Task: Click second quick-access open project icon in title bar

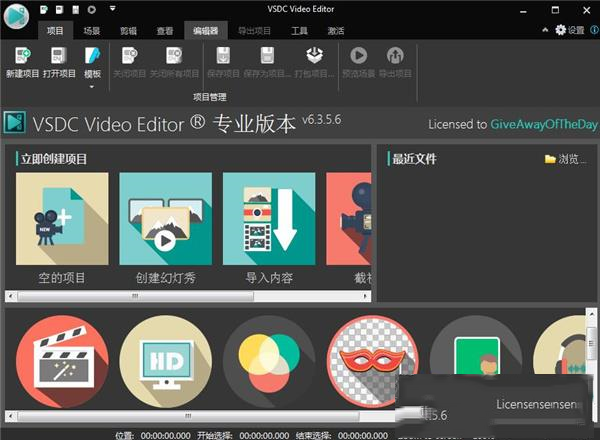Action: point(59,9)
